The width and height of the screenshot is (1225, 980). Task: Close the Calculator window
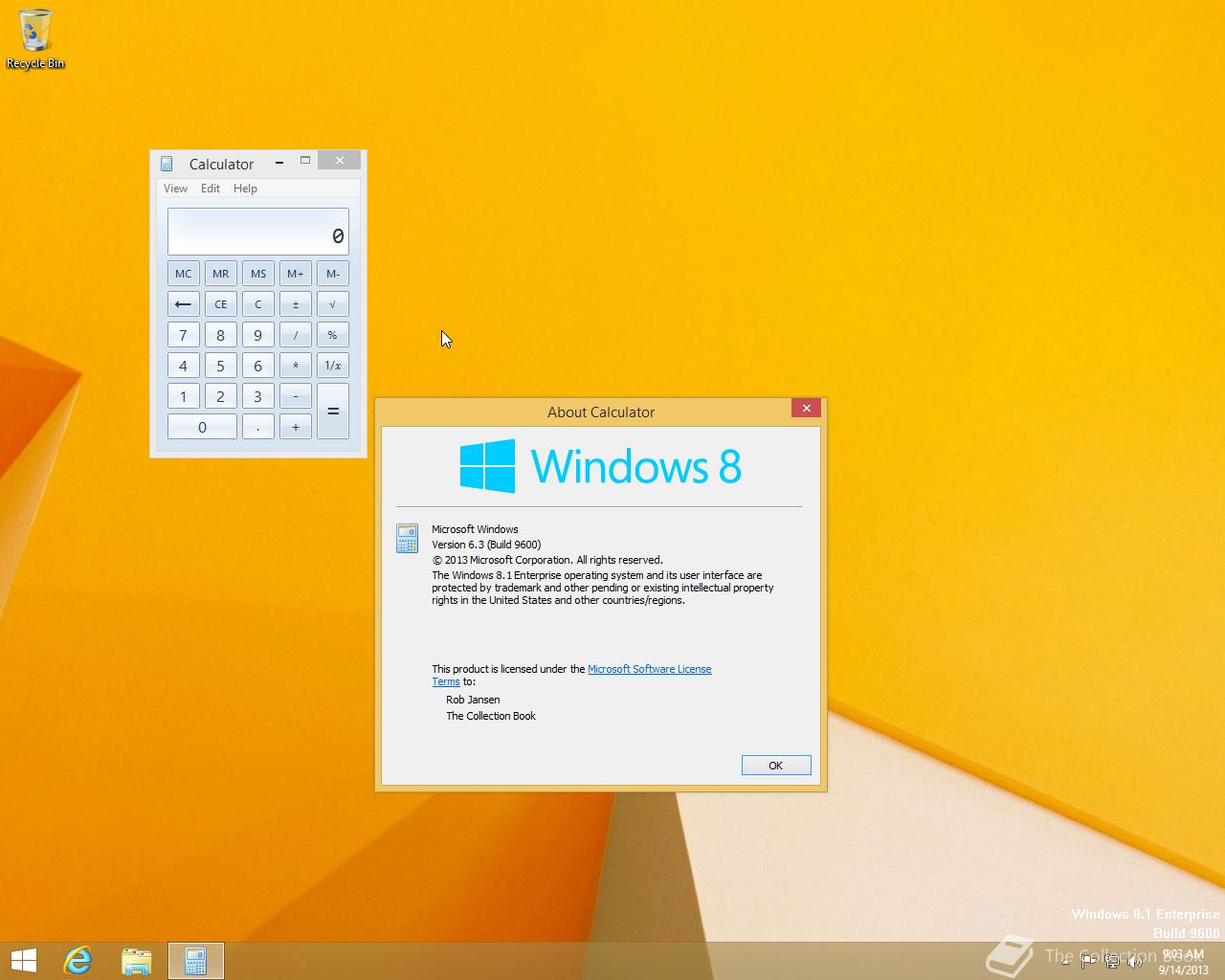tap(340, 160)
